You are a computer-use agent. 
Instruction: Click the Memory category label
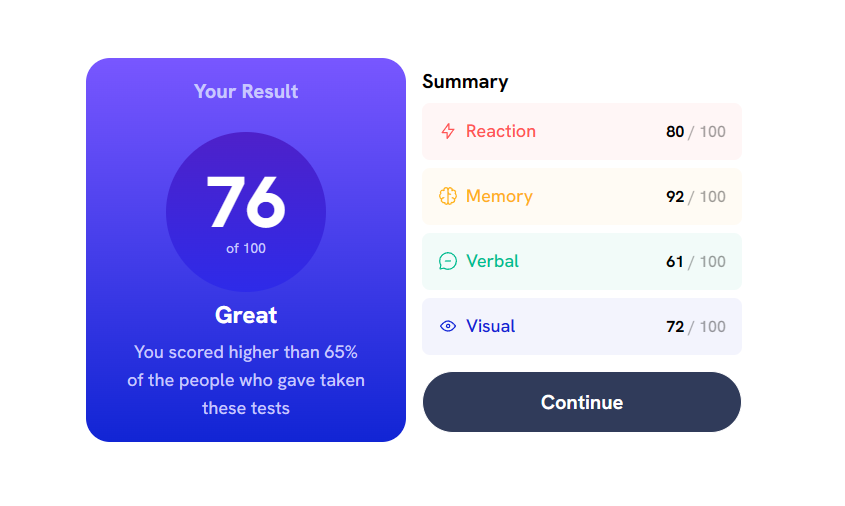tap(499, 196)
